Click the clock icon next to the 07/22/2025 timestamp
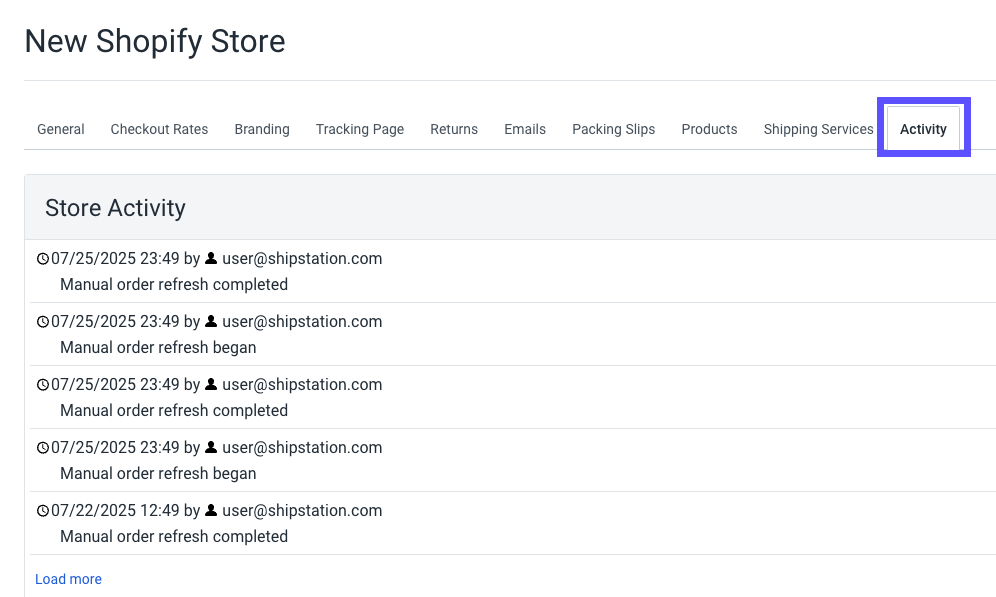Viewport: 996px width, 597px height. [42, 510]
